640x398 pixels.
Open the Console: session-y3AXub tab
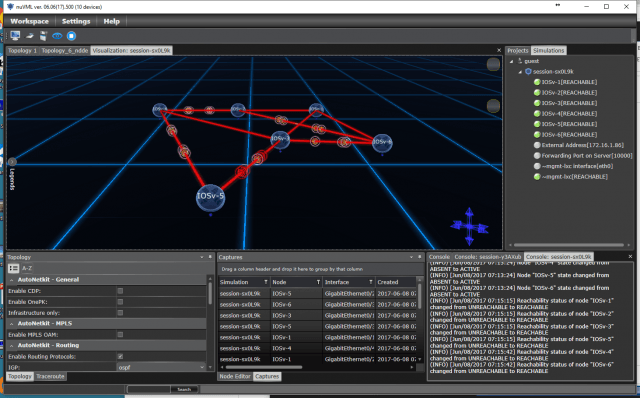(488, 257)
